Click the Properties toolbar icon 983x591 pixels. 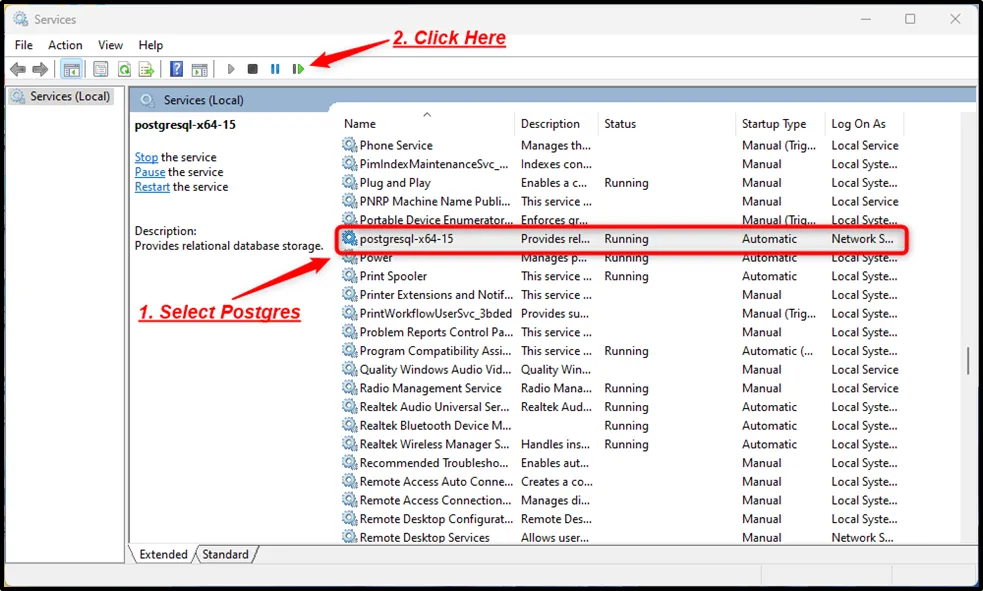(x=100, y=69)
